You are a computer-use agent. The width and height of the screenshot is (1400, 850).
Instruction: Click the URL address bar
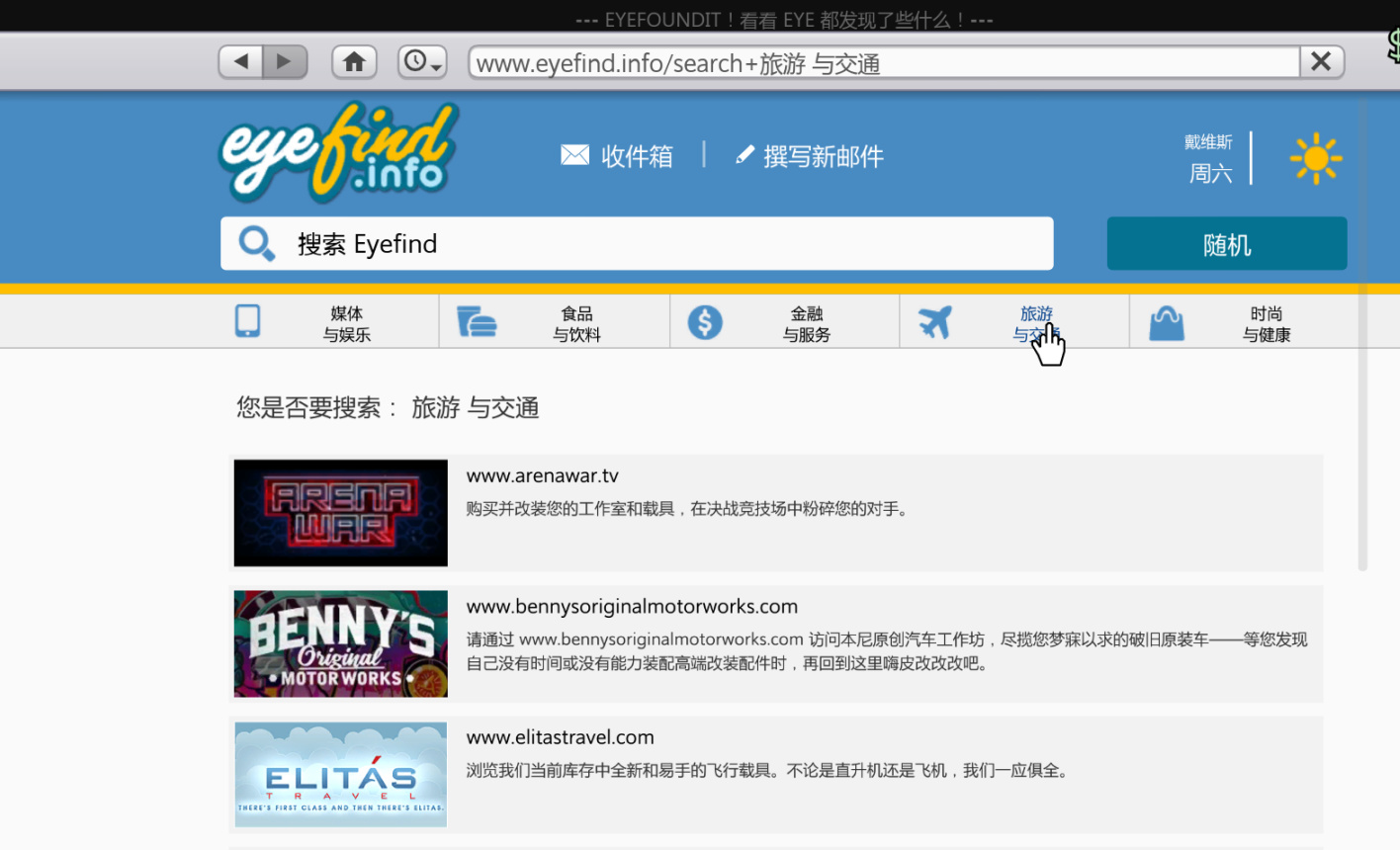pyautogui.click(x=884, y=62)
